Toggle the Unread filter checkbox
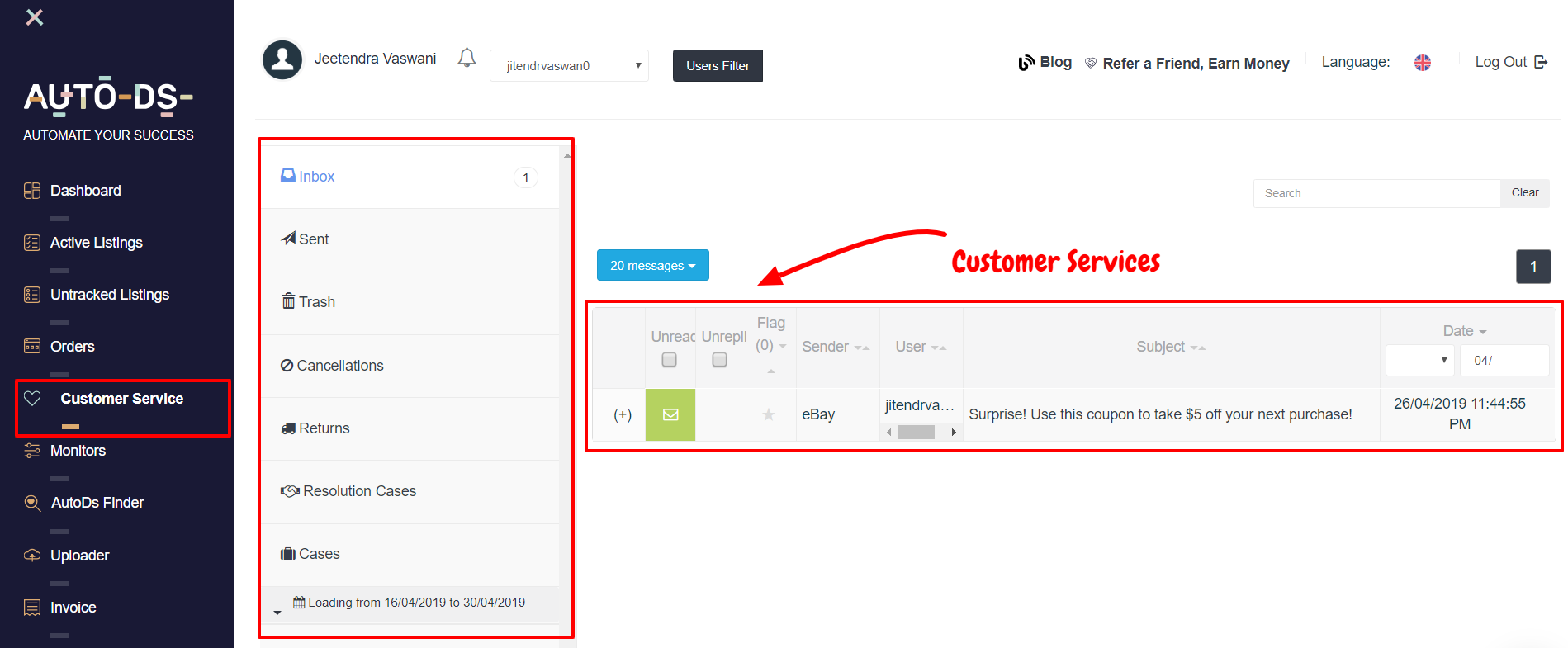The width and height of the screenshot is (1568, 648). [670, 360]
